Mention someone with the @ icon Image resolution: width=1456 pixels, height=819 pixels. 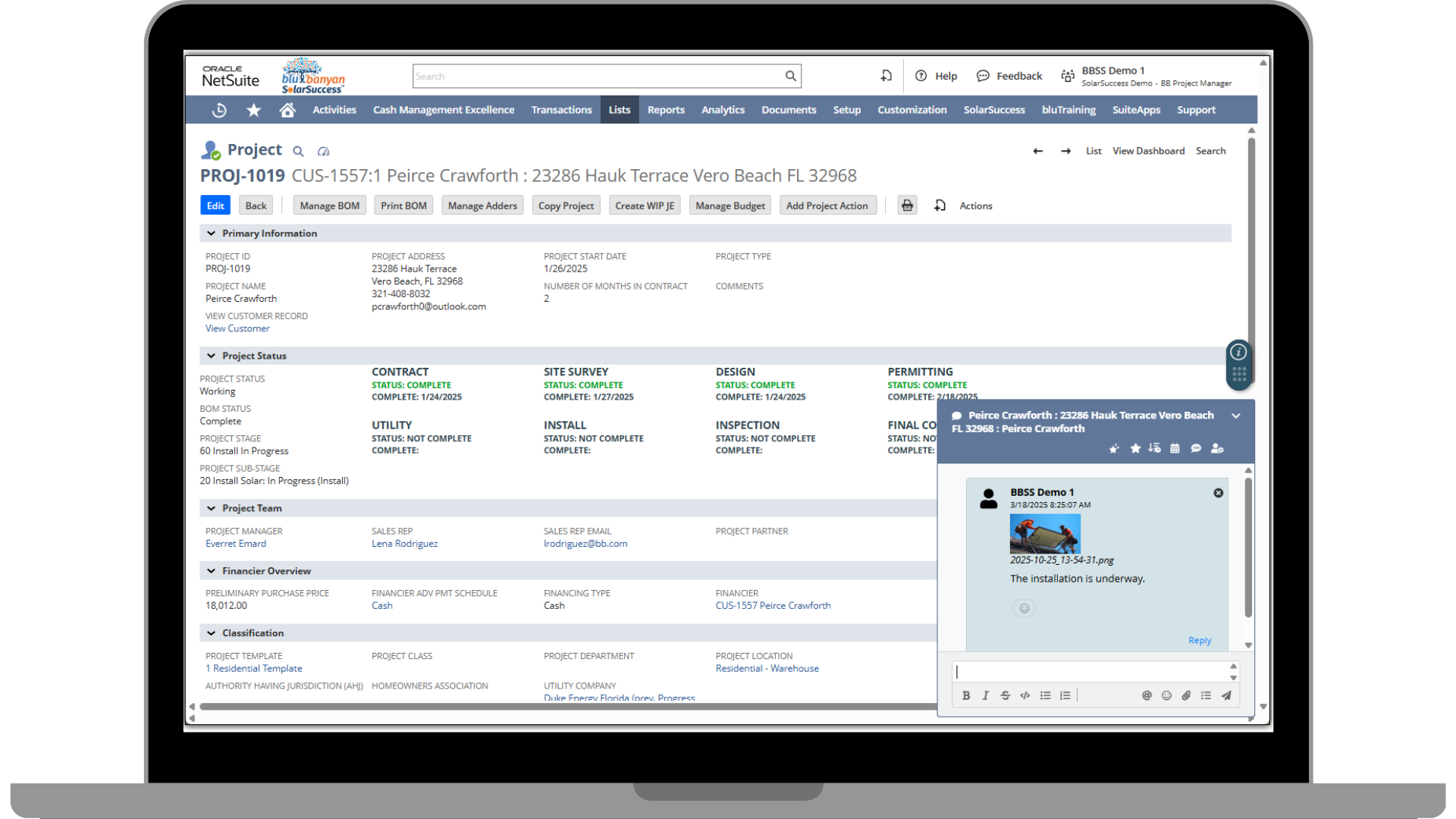point(1147,695)
